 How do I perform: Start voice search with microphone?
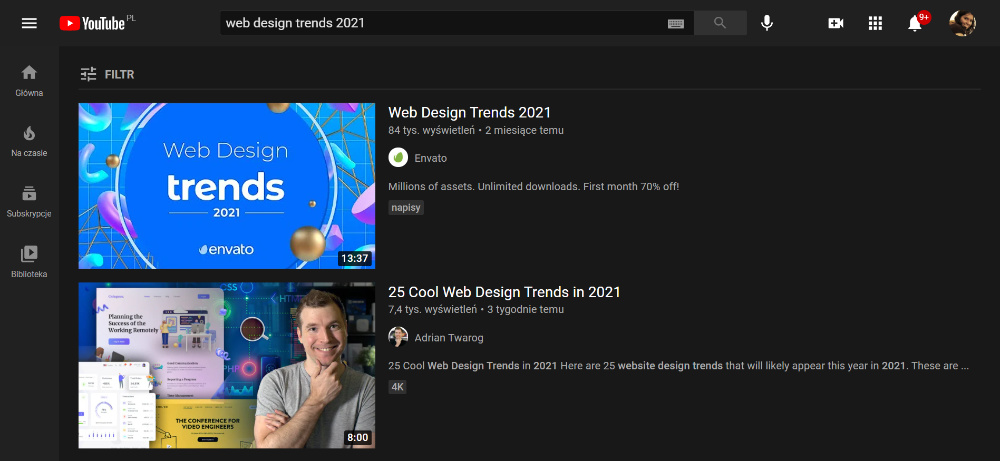coord(767,24)
